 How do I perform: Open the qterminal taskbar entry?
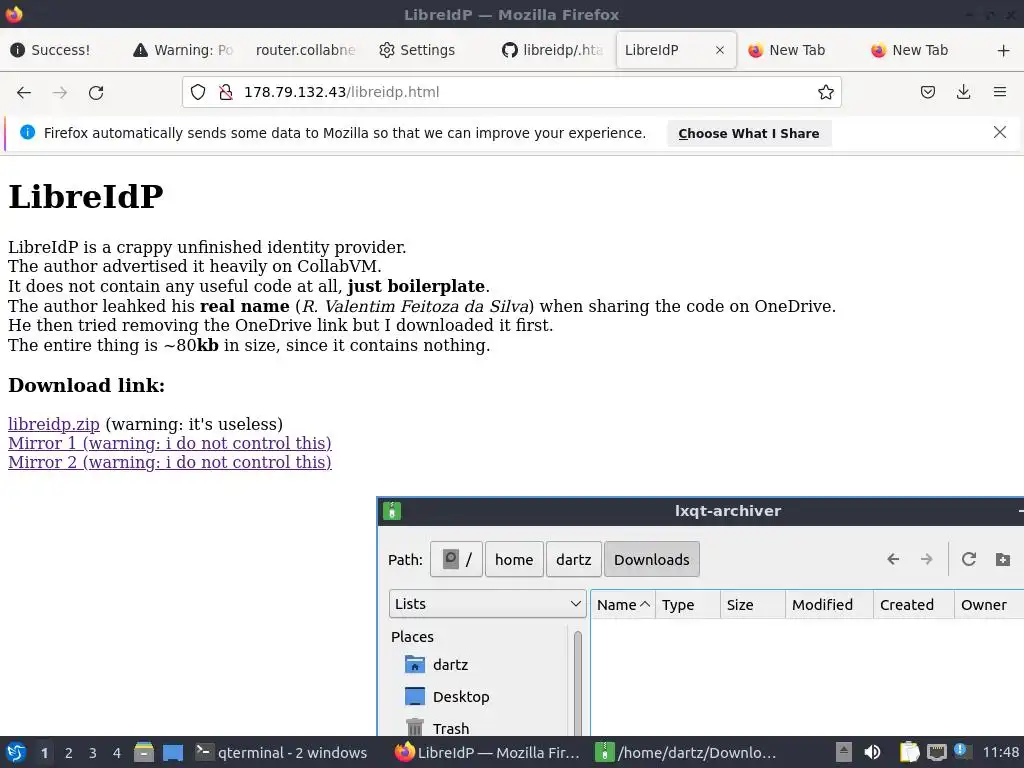[x=281, y=752]
